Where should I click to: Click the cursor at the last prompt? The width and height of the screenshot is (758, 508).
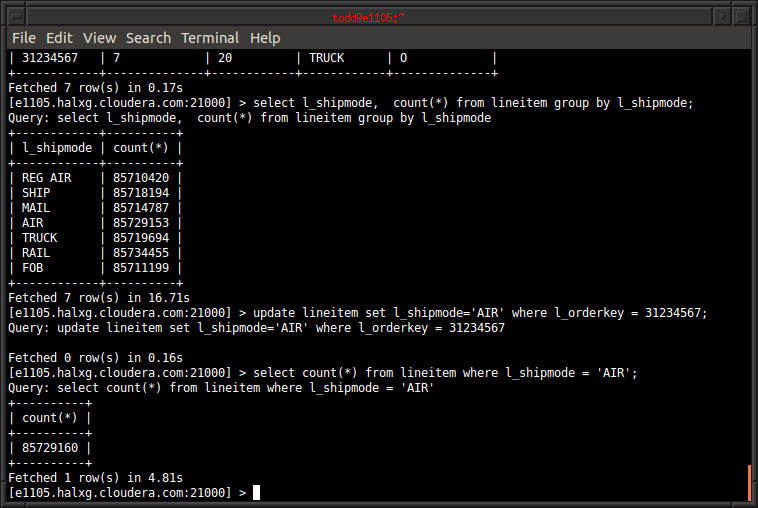click(x=256, y=492)
